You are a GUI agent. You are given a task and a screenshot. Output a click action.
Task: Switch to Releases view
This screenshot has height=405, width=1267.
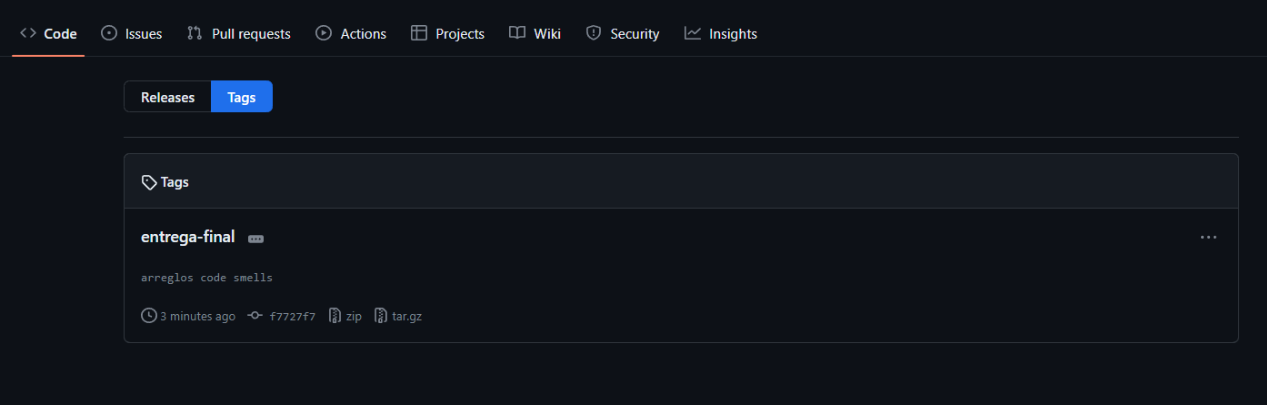[168, 97]
